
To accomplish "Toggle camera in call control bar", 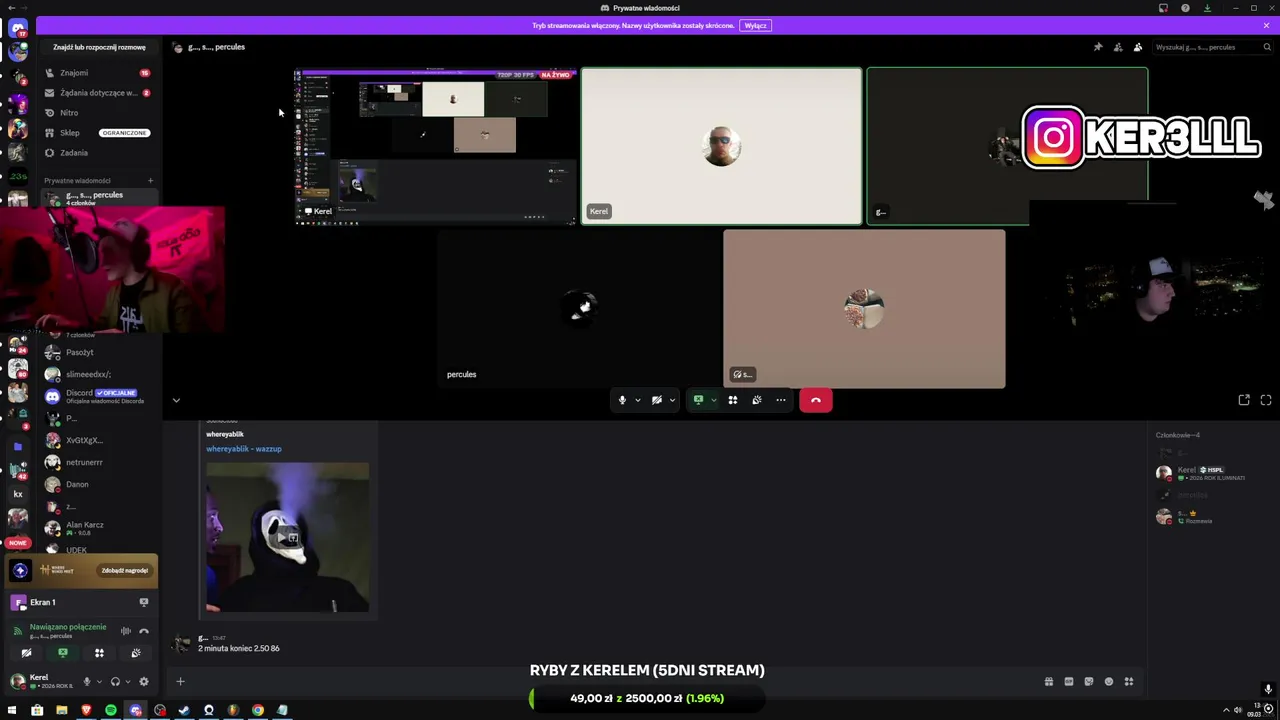I will click(x=657, y=400).
